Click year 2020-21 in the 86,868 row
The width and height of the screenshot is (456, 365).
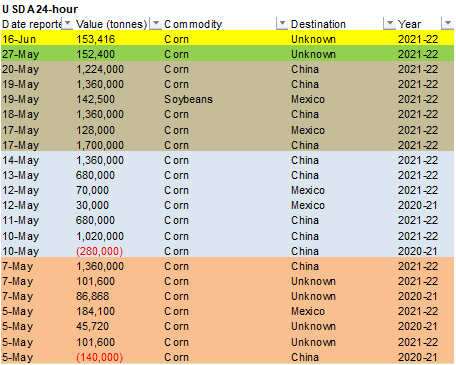[x=417, y=296]
